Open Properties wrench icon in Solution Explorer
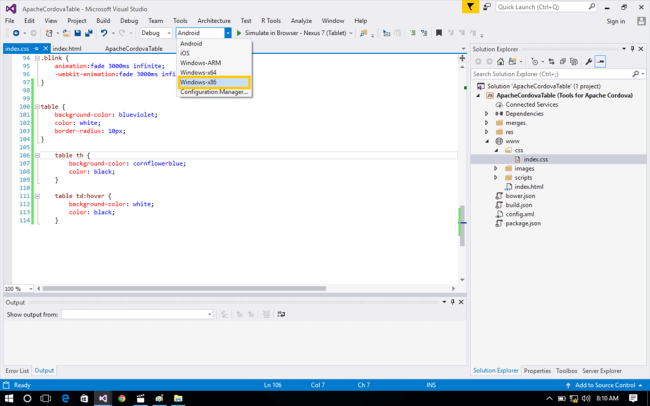 (588, 61)
